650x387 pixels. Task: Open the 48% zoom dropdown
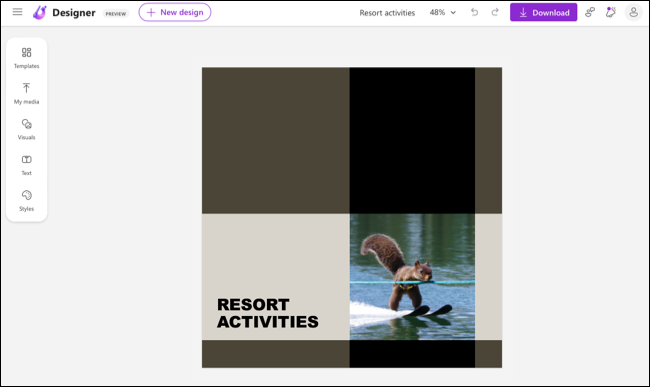pos(443,12)
